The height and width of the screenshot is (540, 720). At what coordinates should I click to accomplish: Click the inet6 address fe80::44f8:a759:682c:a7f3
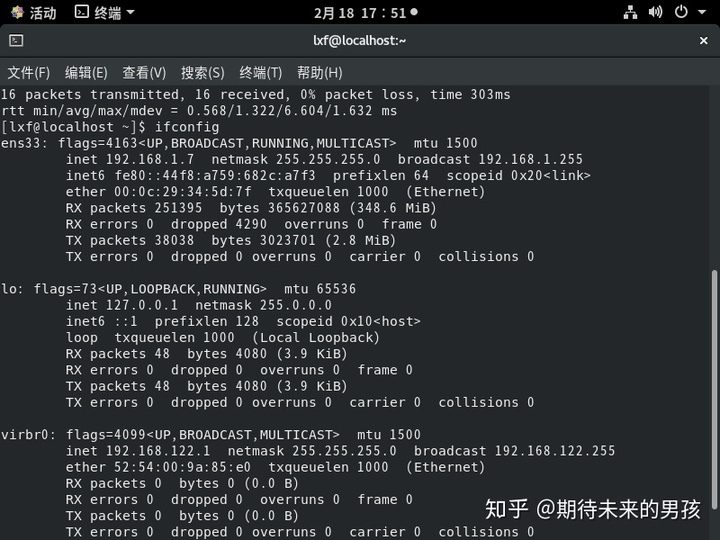(215, 176)
